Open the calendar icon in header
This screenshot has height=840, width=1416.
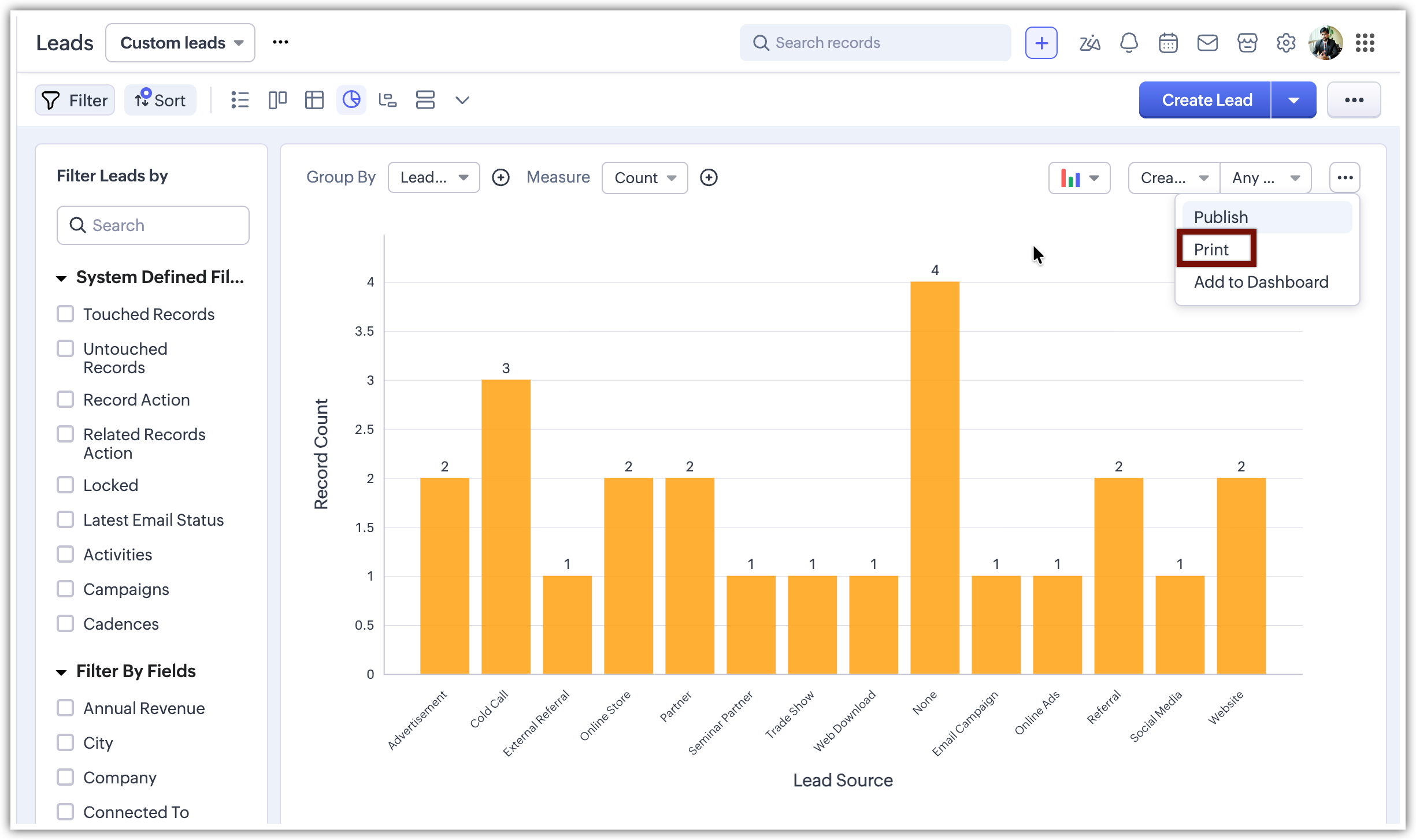(x=1168, y=43)
